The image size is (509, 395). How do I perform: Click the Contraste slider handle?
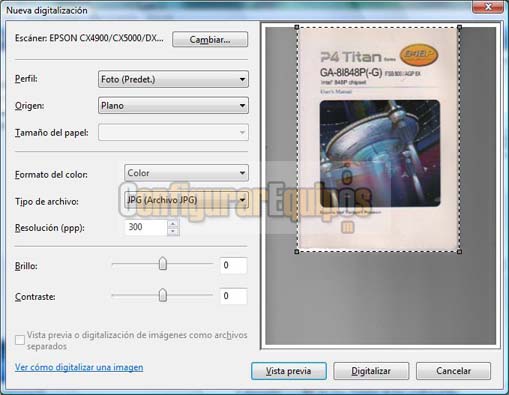[163, 295]
